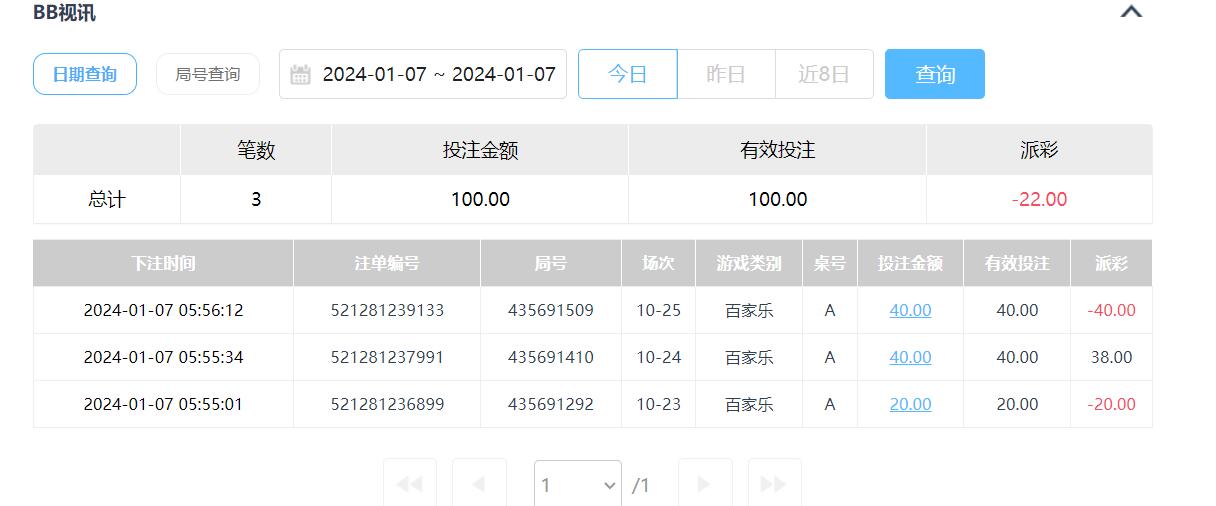Click the 有效投注 detail table header
Viewport: 1216px width, 506px height.
(x=1017, y=263)
